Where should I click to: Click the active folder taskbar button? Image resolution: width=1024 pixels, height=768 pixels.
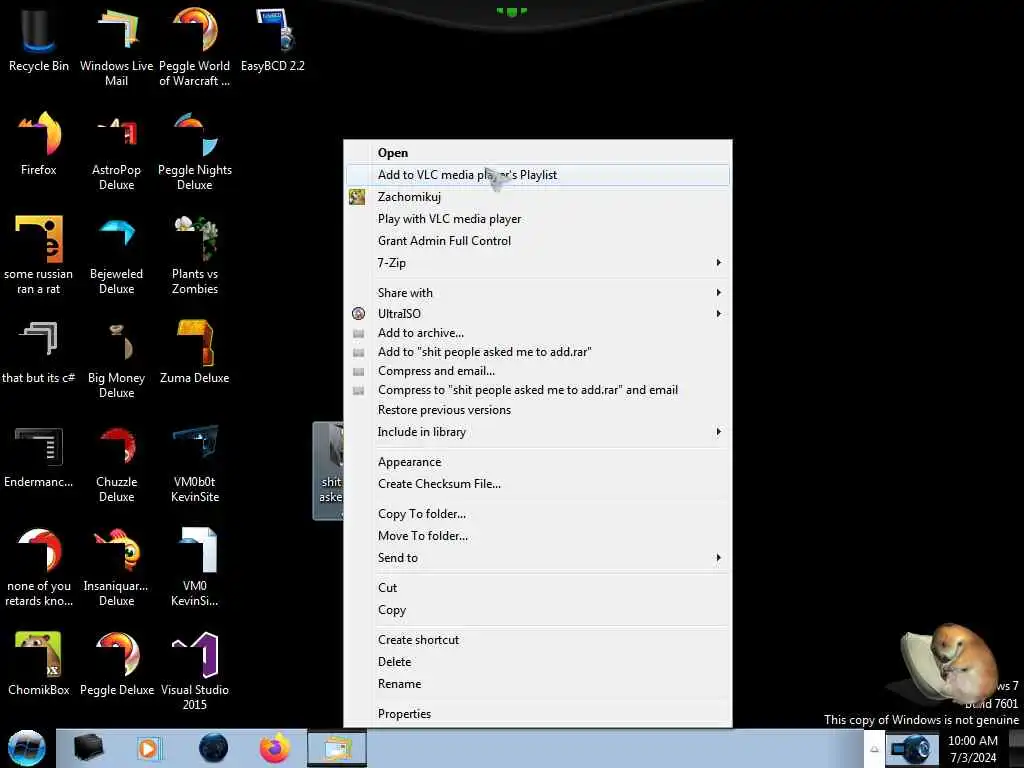pos(337,748)
